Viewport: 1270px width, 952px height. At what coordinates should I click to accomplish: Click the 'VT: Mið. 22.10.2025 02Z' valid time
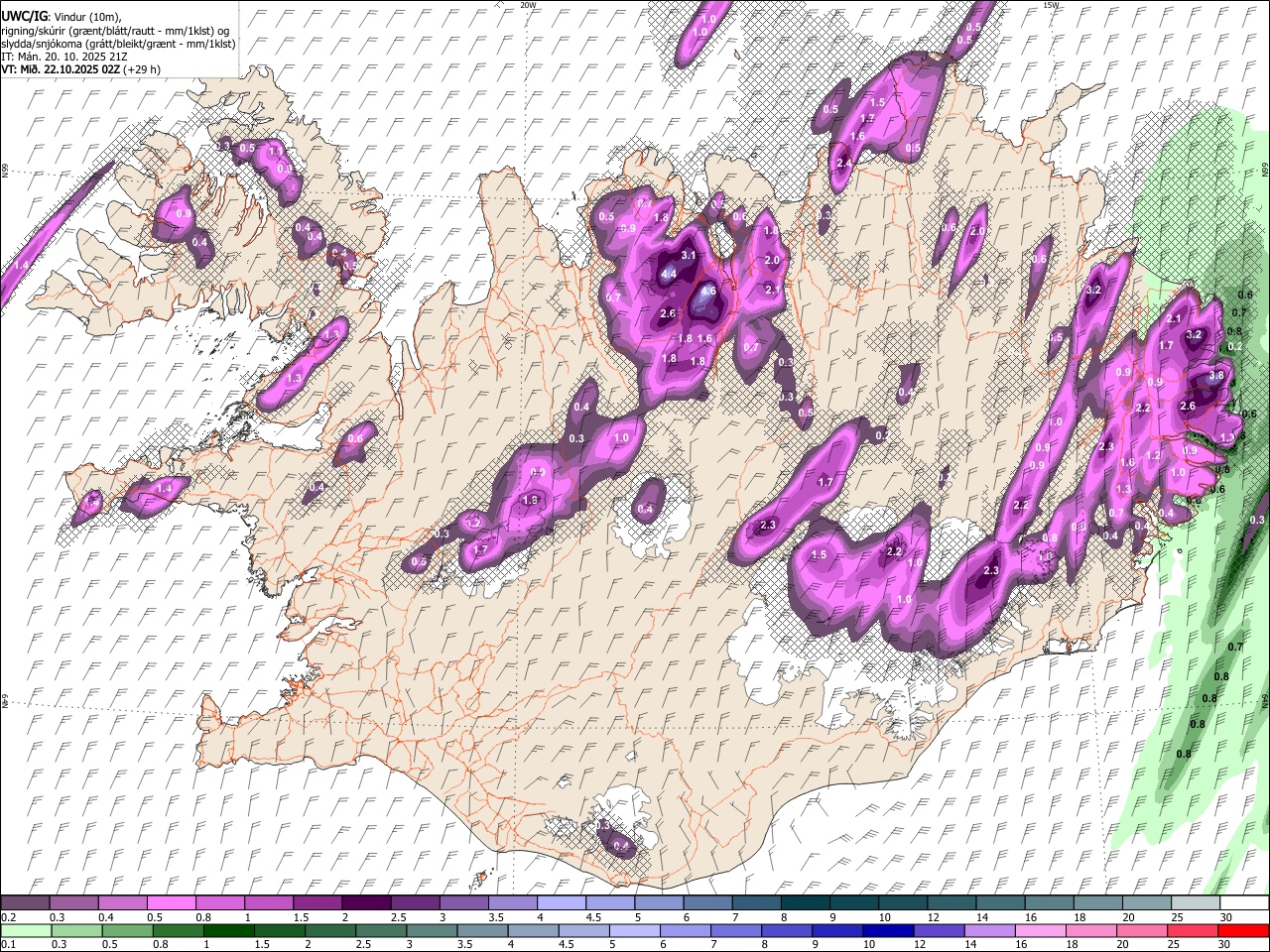tap(61, 69)
